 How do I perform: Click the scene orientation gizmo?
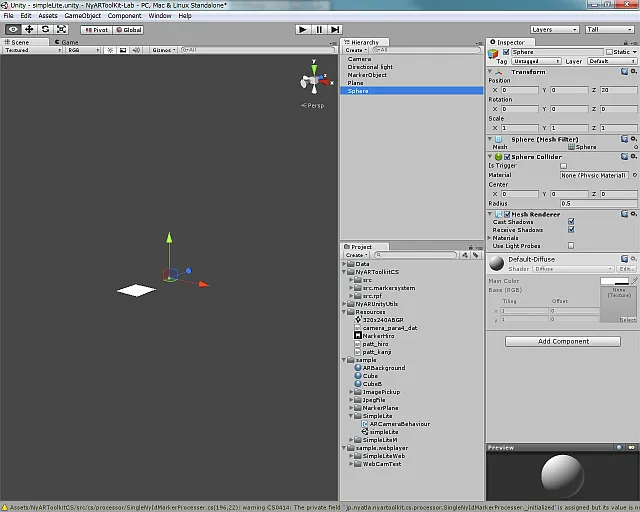pos(315,79)
